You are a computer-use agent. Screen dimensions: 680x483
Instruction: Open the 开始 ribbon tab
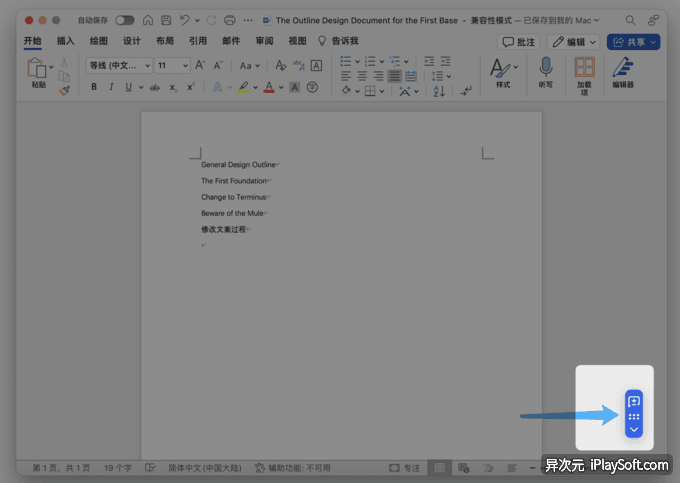(33, 41)
